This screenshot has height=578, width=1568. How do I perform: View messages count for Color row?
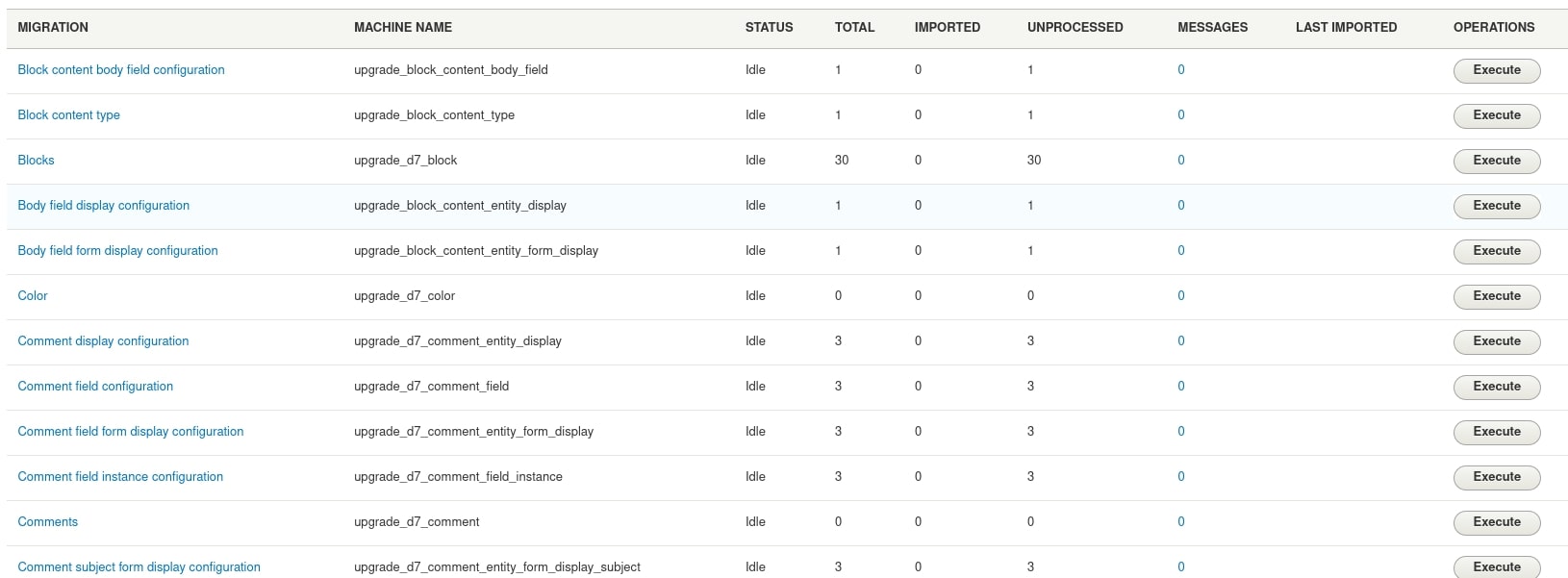point(1181,296)
